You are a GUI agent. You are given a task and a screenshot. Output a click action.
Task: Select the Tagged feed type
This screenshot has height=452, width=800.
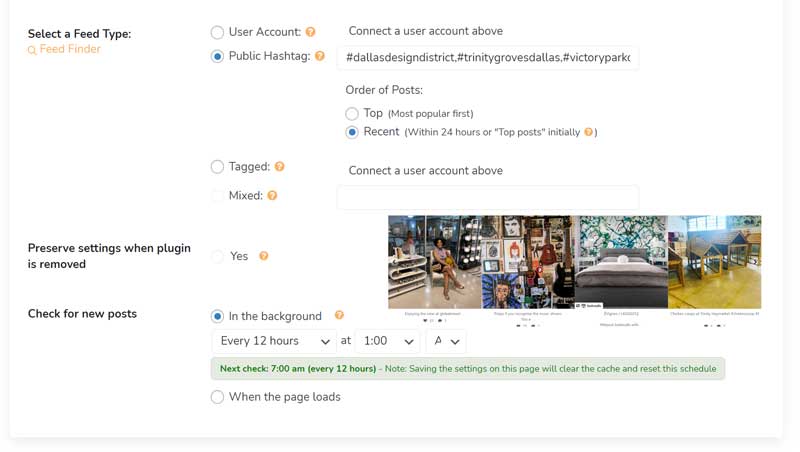point(217,167)
